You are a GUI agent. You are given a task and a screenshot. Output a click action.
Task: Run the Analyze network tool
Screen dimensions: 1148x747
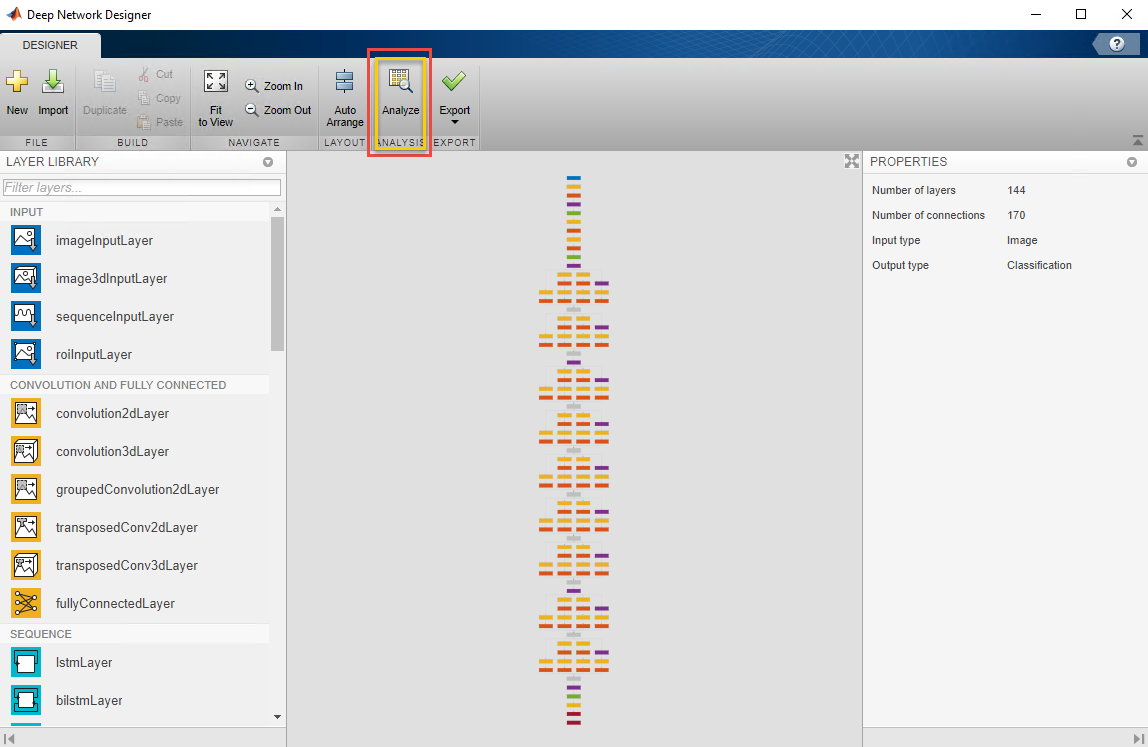[x=400, y=84]
